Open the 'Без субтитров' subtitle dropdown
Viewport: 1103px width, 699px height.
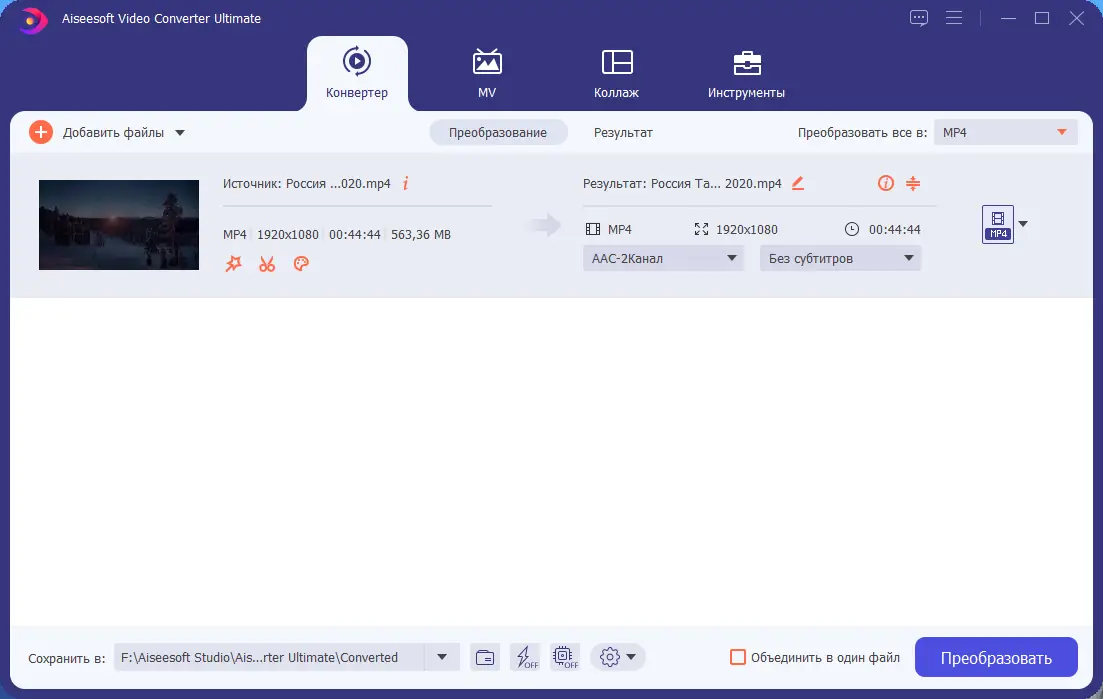tap(840, 257)
